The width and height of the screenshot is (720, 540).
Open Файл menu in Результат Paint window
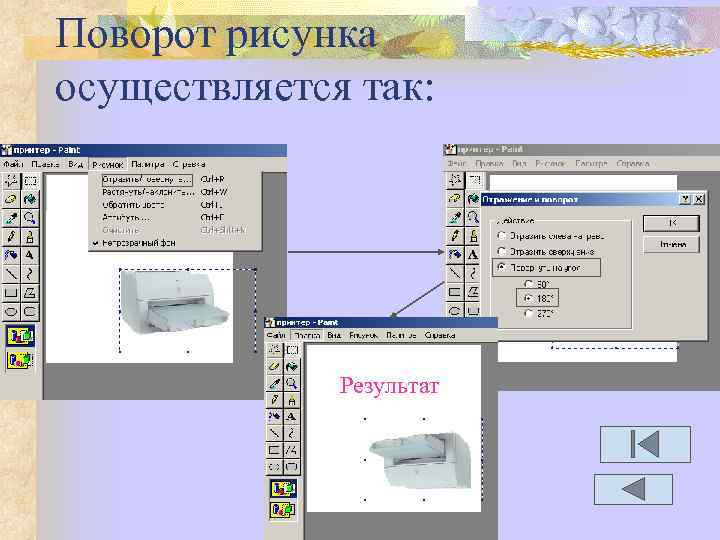[x=276, y=335]
